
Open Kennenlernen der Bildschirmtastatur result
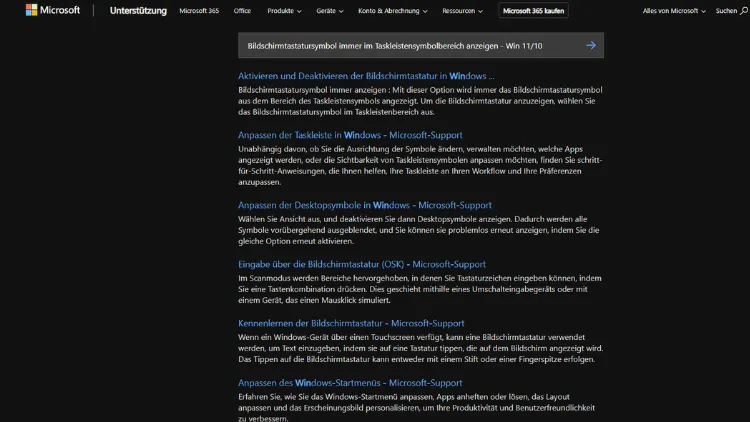[351, 323]
